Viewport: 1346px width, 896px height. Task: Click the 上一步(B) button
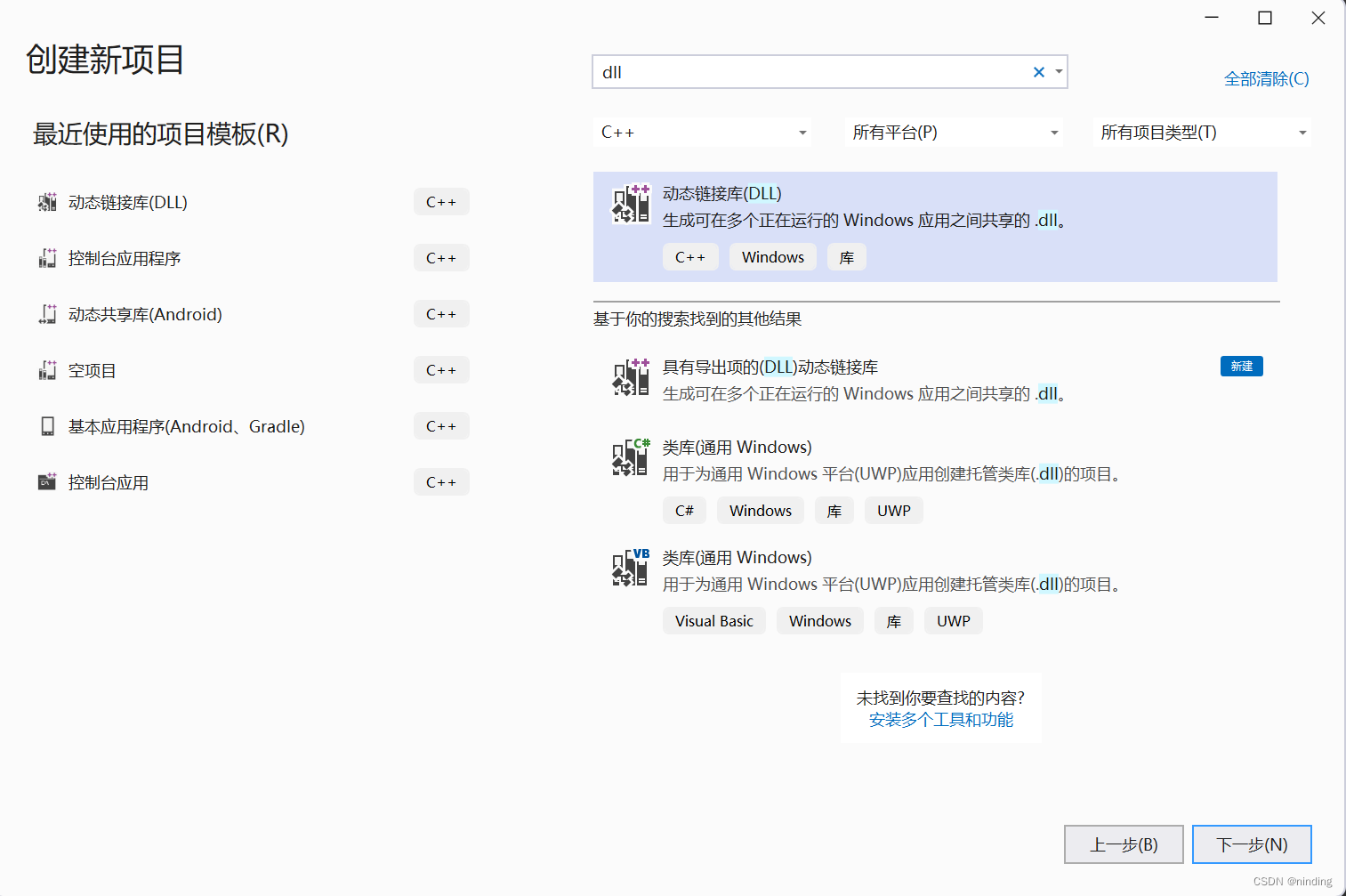[x=1124, y=844]
